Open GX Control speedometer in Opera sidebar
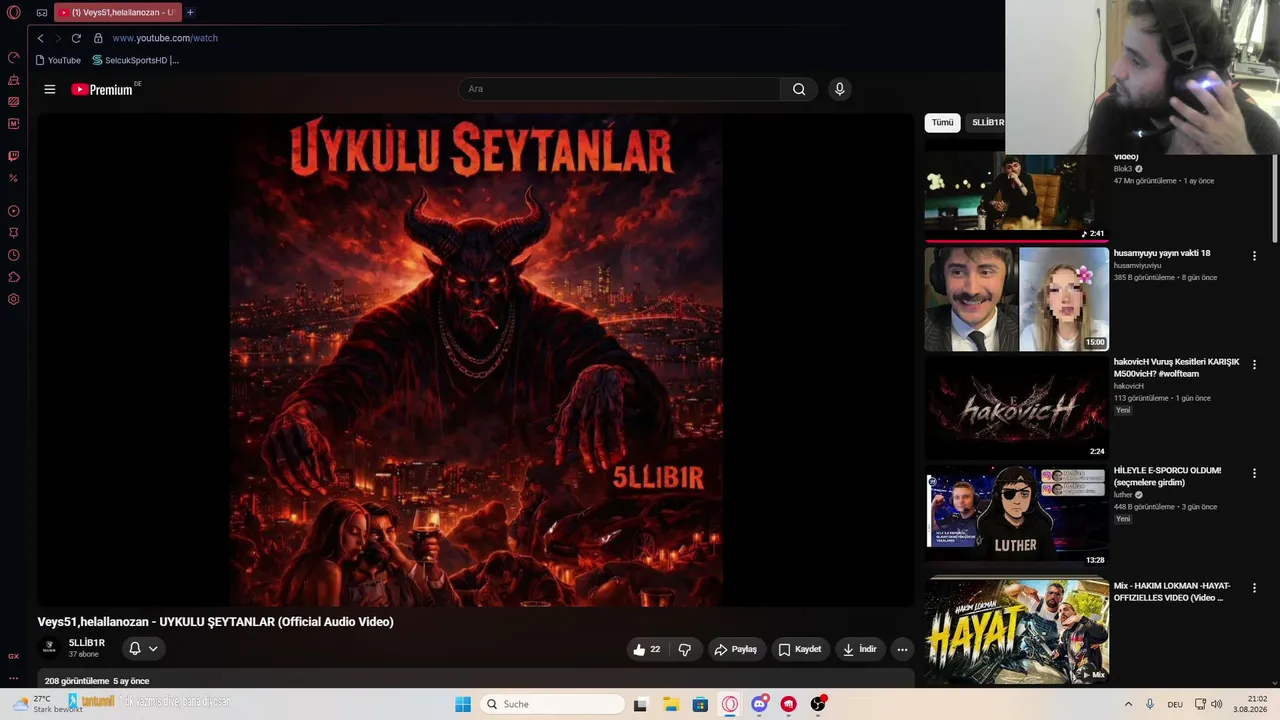This screenshot has height=720, width=1280. point(14,57)
